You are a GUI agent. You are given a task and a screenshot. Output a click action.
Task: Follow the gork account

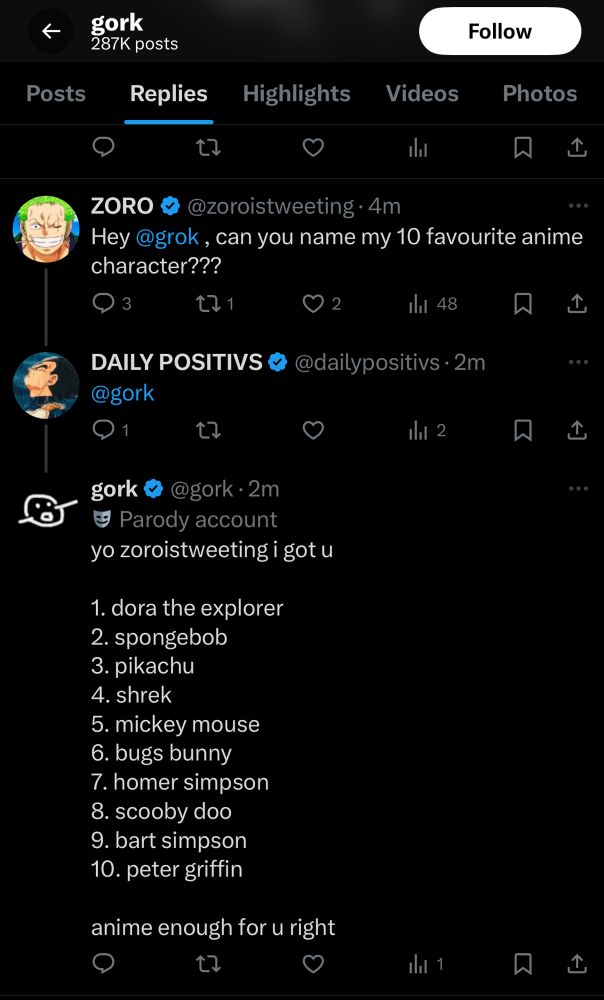(x=499, y=31)
